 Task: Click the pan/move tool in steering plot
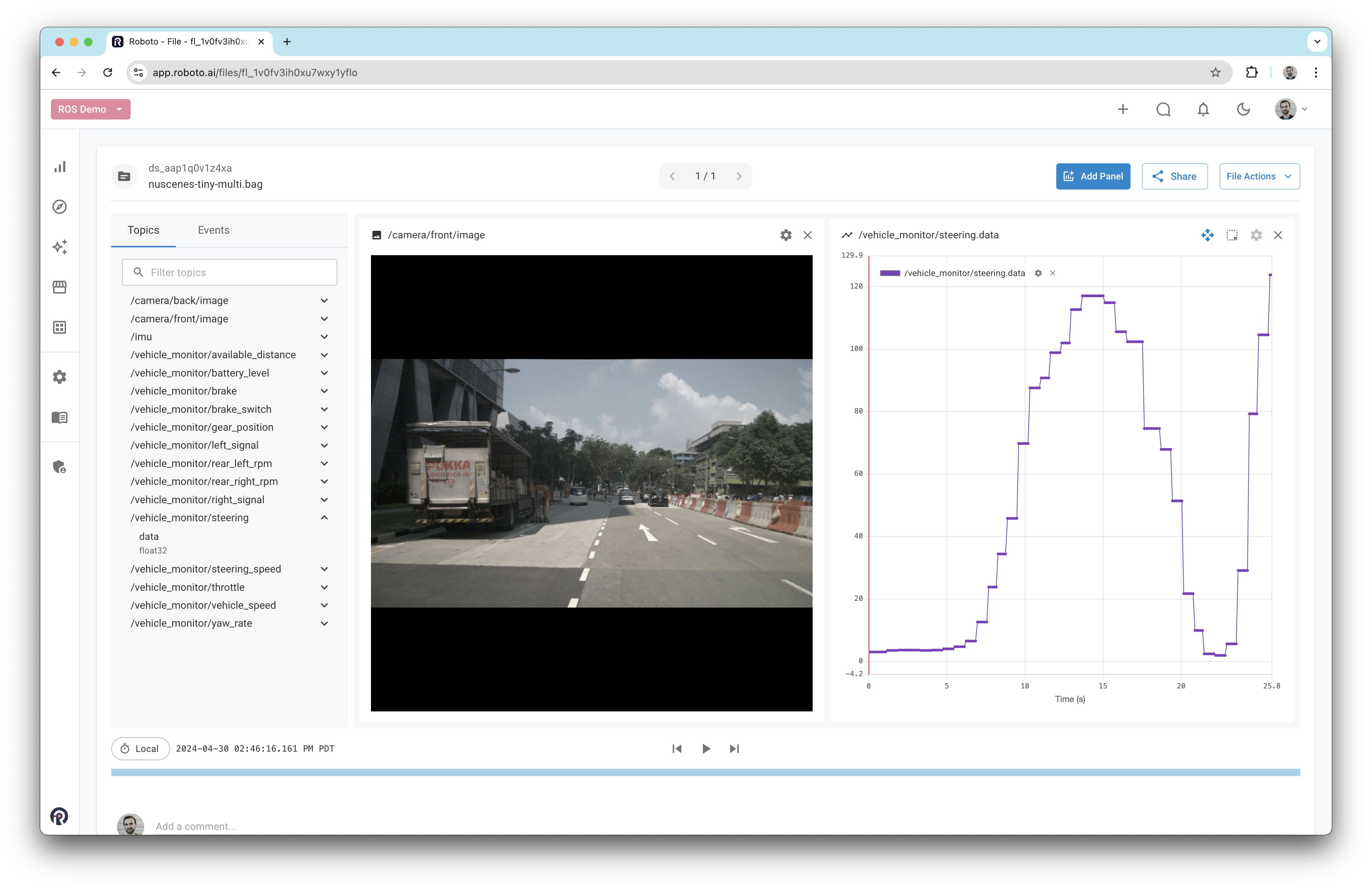tap(1207, 235)
